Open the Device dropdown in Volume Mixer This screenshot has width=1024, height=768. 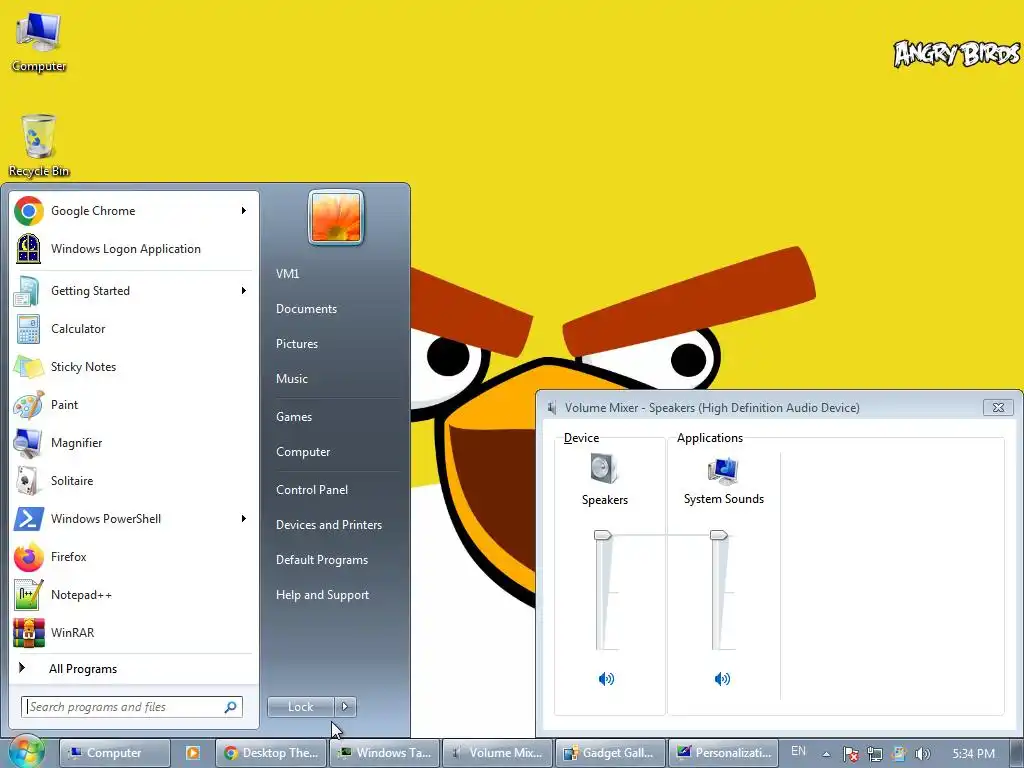pyautogui.click(x=581, y=438)
